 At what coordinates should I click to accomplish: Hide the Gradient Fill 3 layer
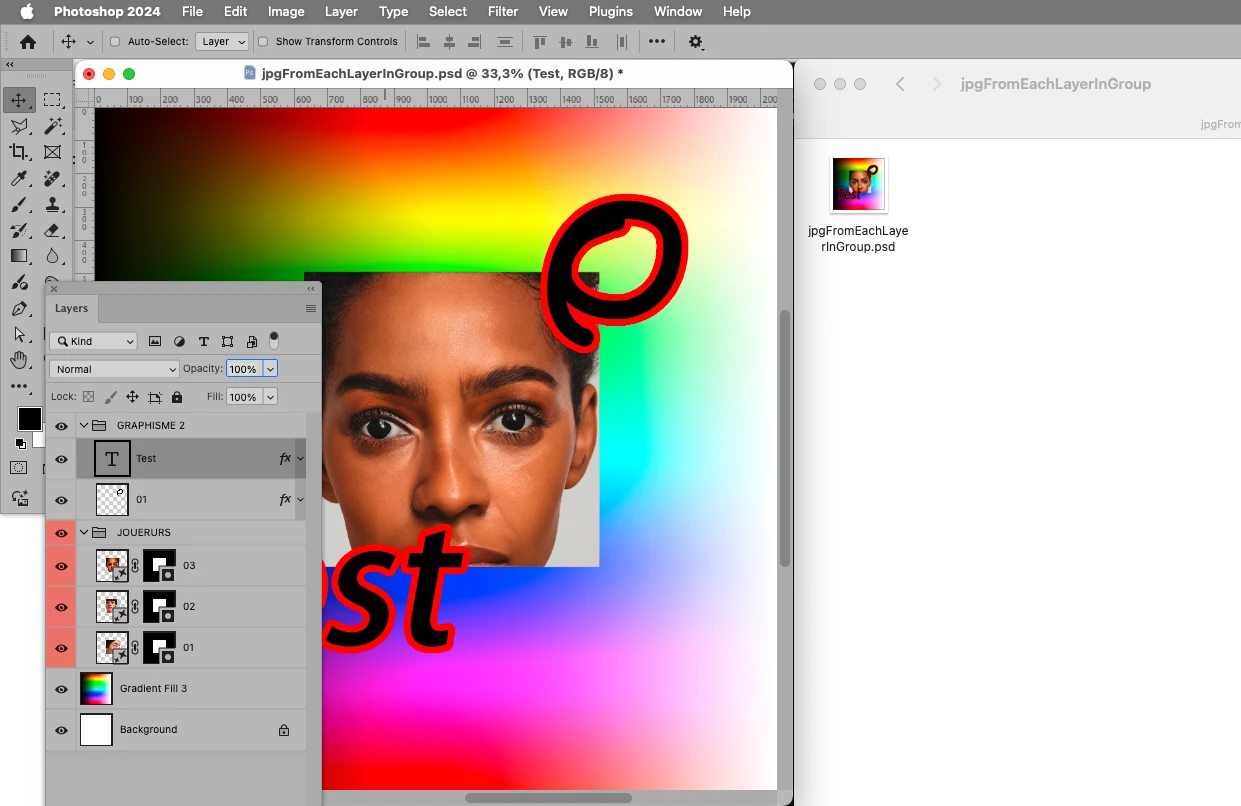coord(61,689)
